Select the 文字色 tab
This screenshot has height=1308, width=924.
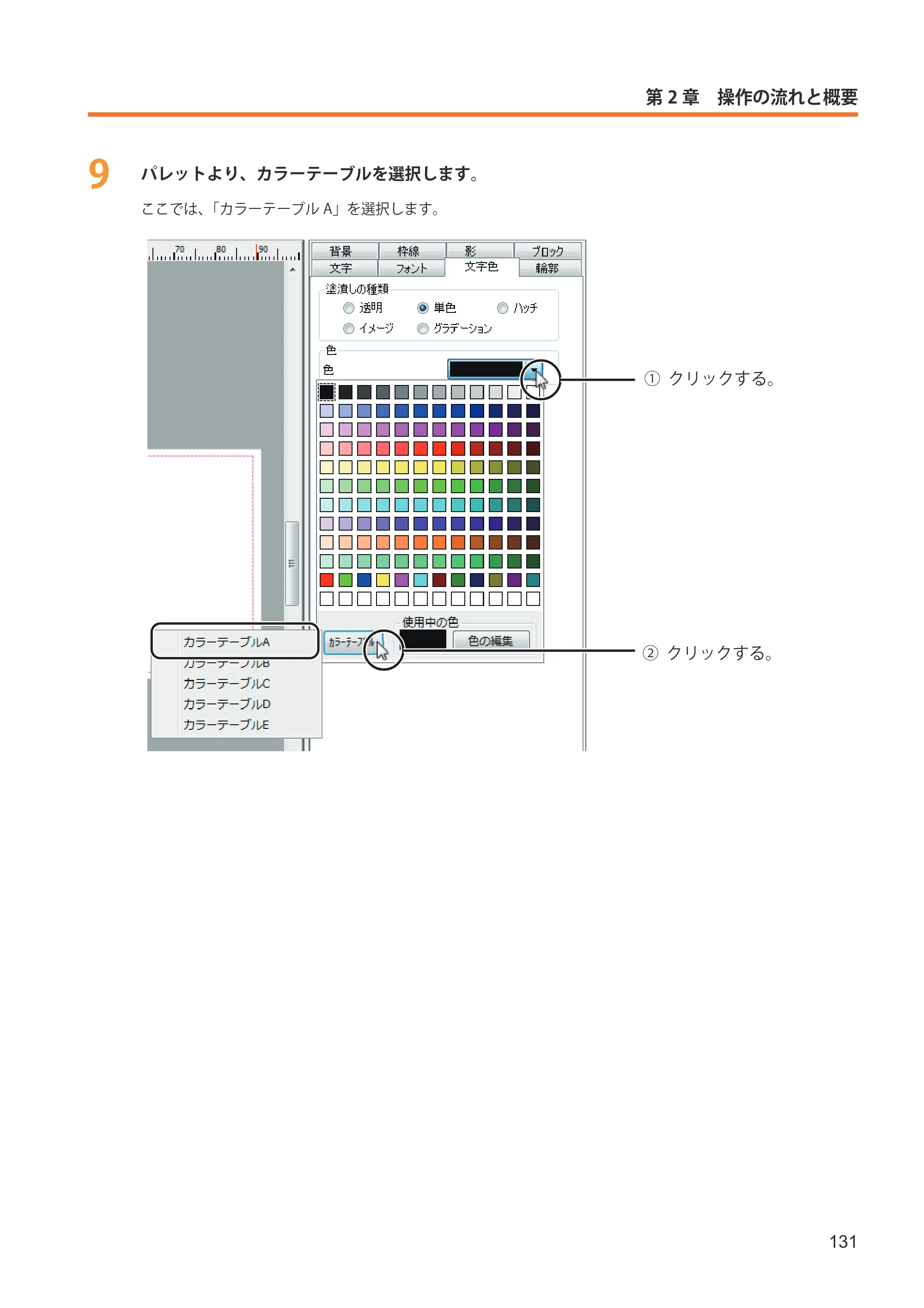coord(482,267)
